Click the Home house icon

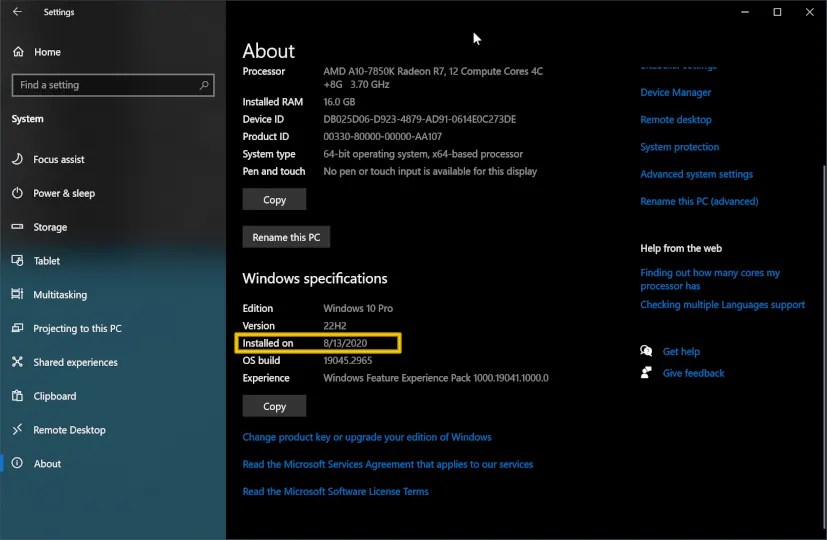tap(18, 52)
